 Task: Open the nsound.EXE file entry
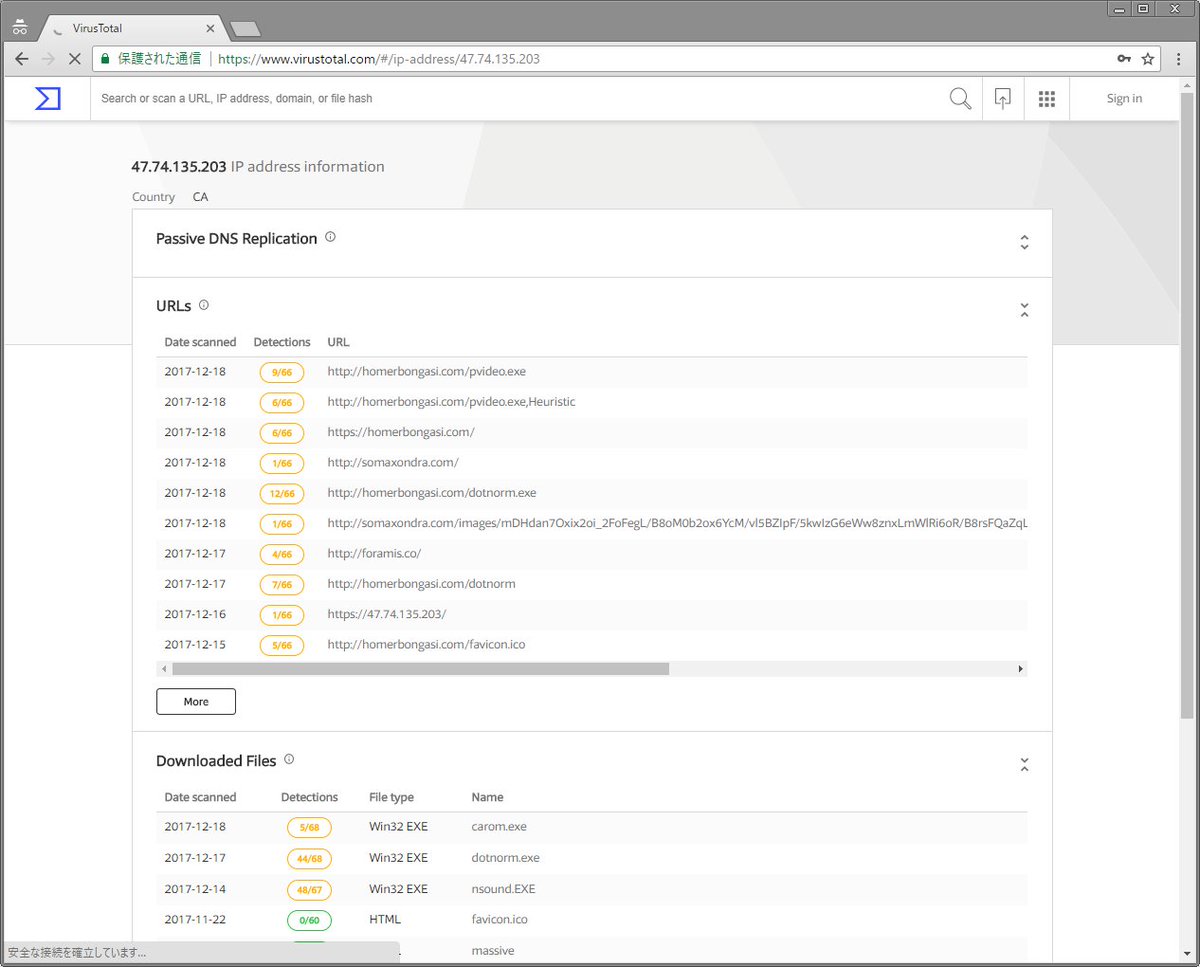[503, 888]
